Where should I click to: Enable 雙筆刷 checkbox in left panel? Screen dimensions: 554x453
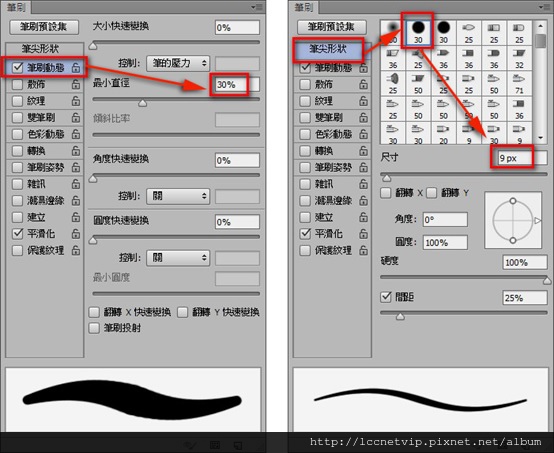coord(17,117)
